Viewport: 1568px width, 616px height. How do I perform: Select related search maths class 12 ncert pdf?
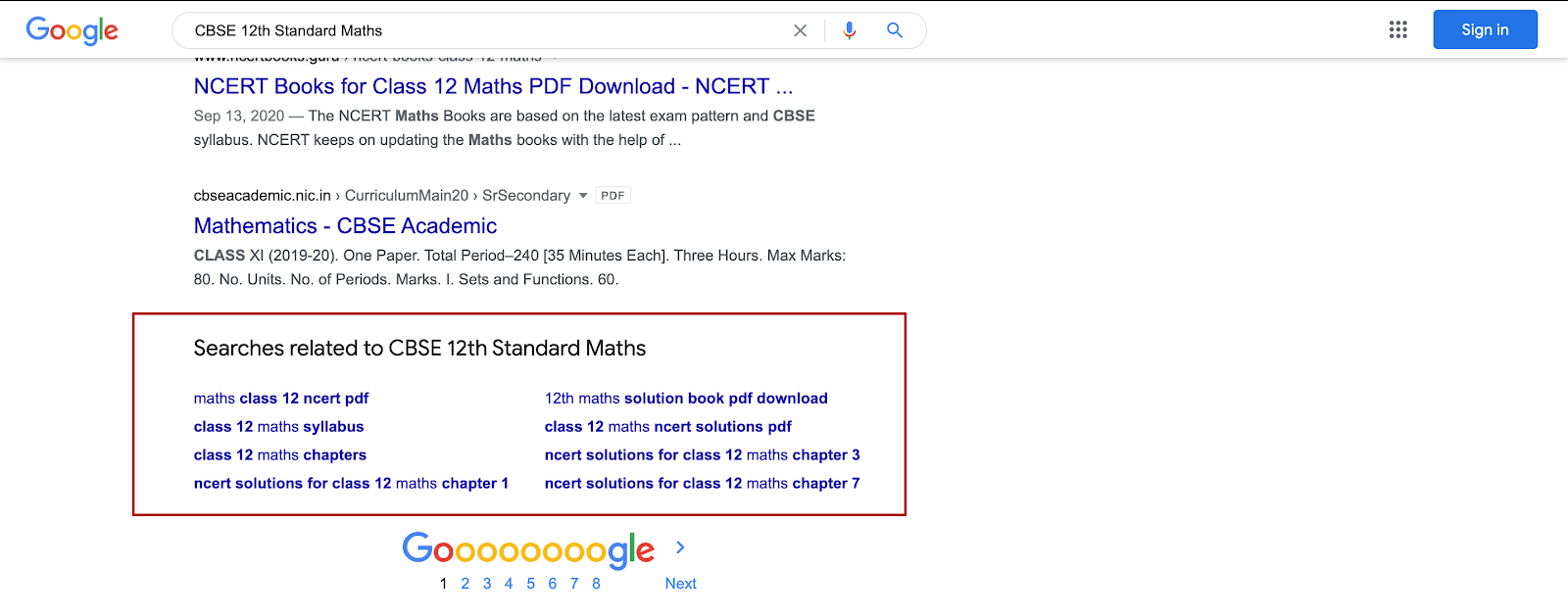tap(281, 399)
